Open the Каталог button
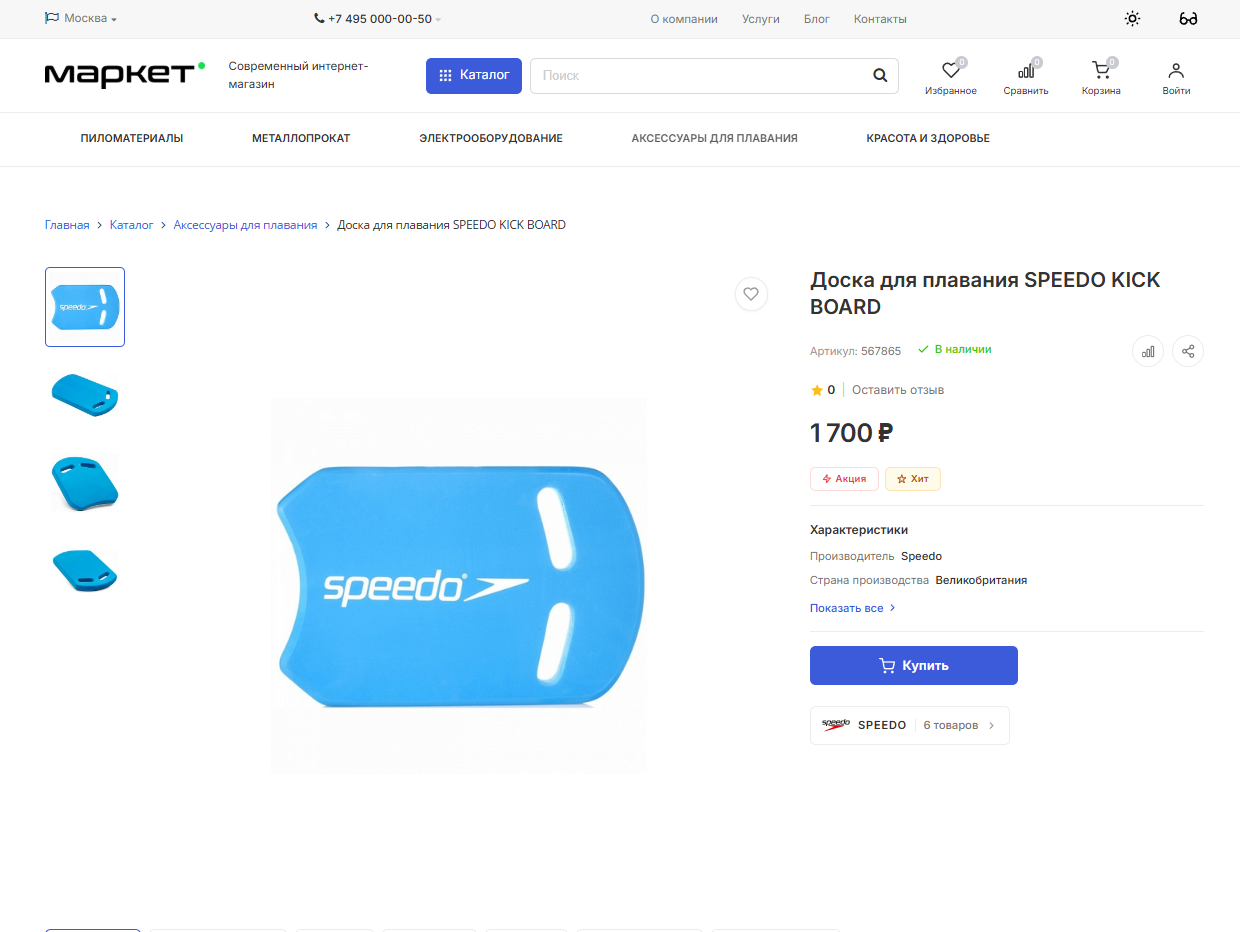Screen dimensions: 1240x932 474,75
